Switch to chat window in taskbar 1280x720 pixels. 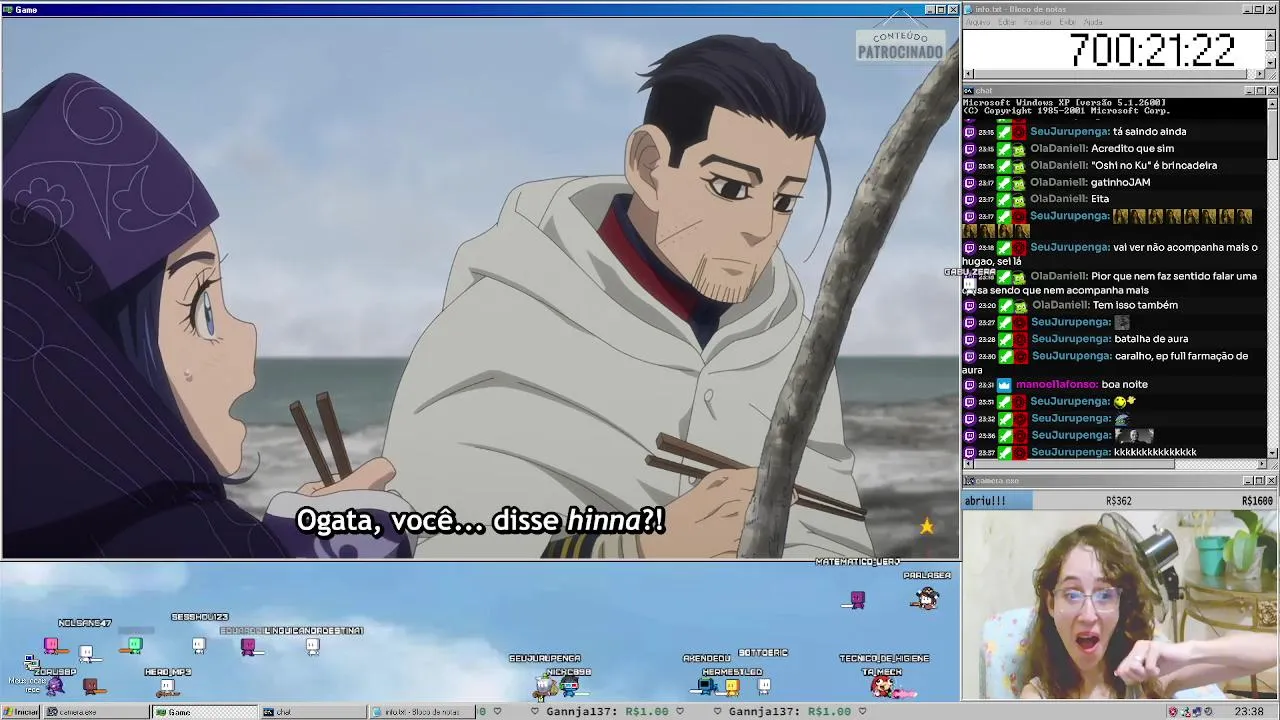pos(312,712)
